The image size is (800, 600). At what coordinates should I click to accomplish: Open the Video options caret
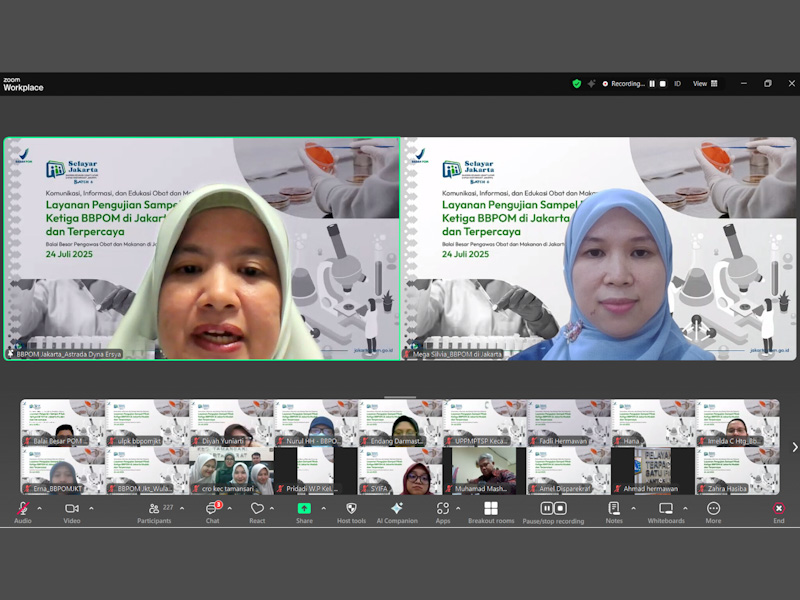(91, 508)
